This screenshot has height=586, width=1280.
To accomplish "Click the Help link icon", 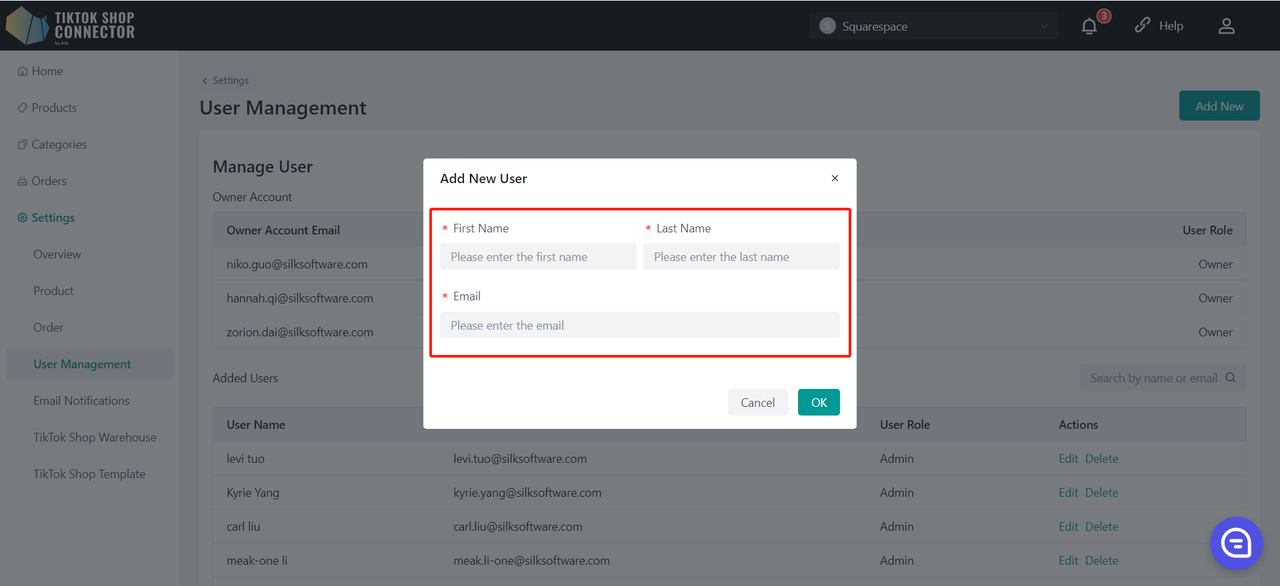I will coord(1142,26).
